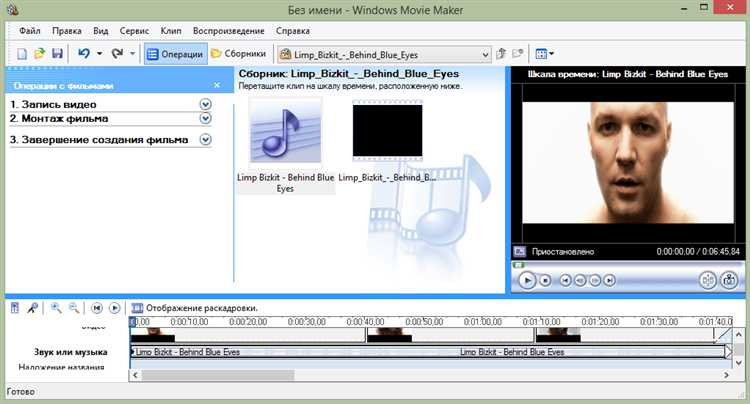Toggle the Операции tasks pane

pyautogui.click(x=175, y=54)
